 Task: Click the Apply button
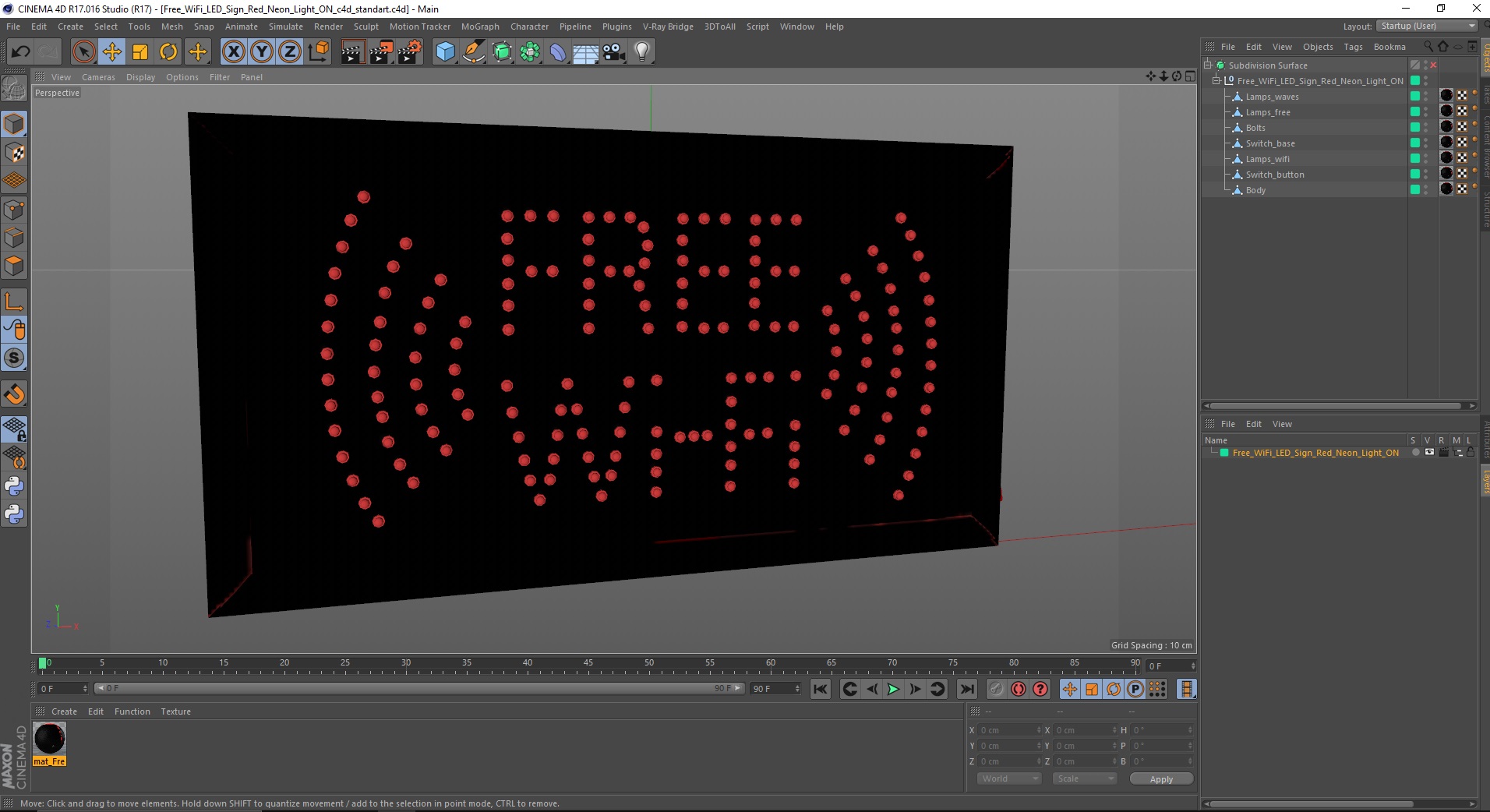1161,779
